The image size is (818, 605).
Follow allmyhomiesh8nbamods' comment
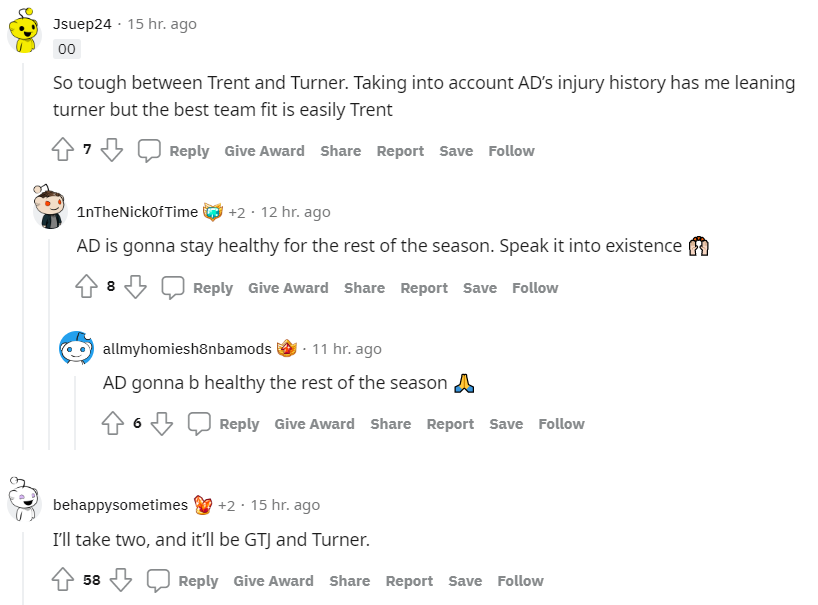561,424
